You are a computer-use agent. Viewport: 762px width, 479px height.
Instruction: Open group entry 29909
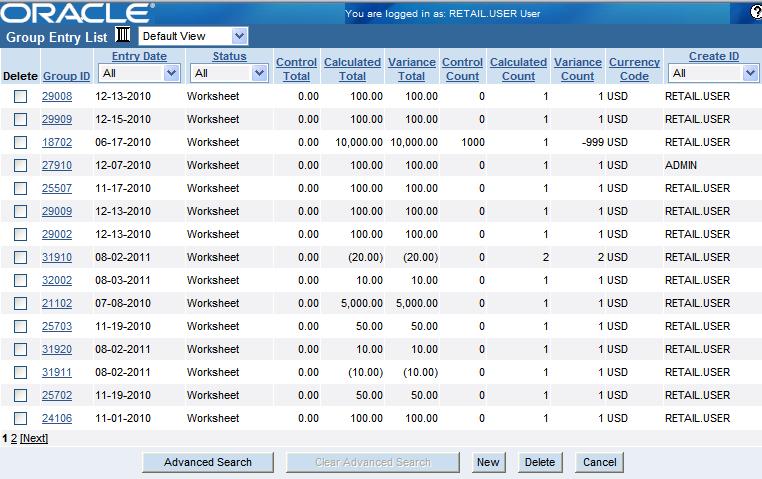(x=57, y=119)
